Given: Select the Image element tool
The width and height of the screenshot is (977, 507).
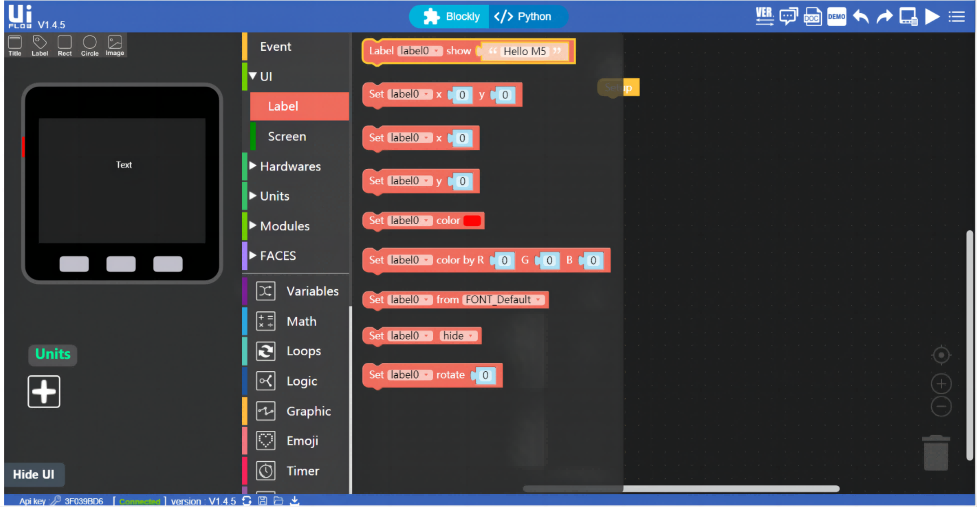Looking at the screenshot, I should pyautogui.click(x=115, y=45).
